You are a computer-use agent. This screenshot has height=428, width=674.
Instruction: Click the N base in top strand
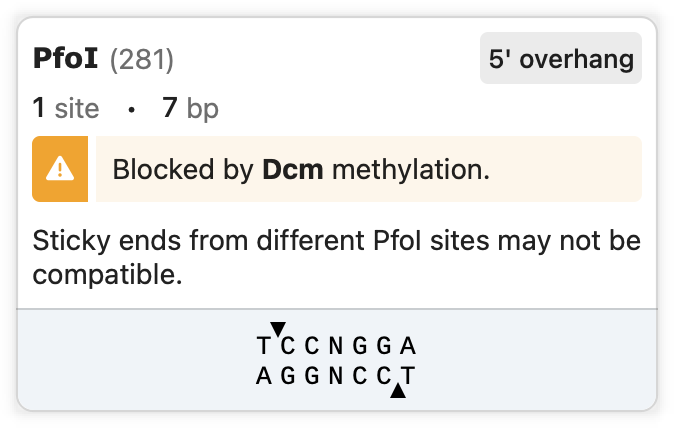(335, 347)
